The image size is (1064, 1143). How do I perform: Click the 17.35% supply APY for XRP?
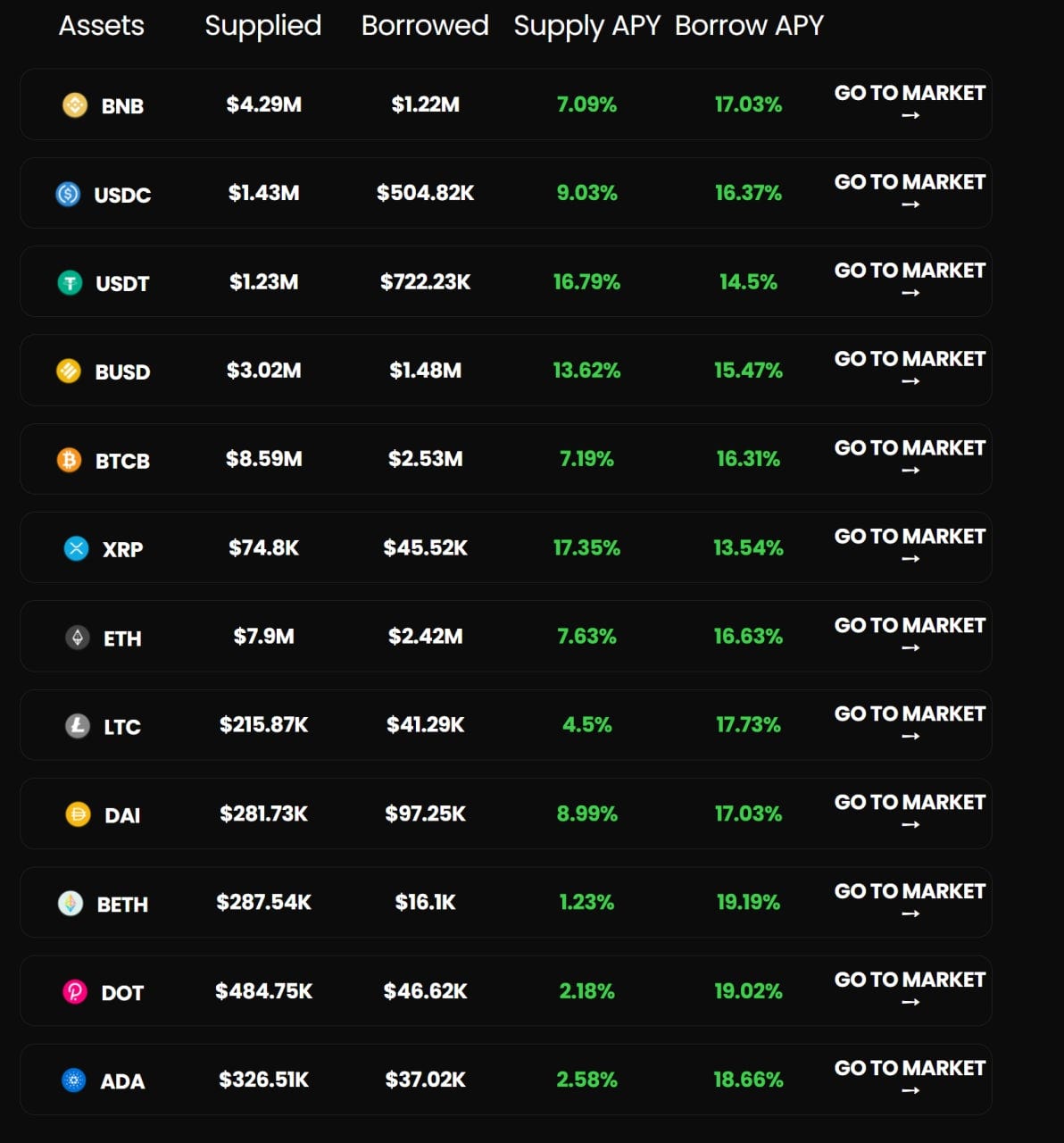click(586, 547)
